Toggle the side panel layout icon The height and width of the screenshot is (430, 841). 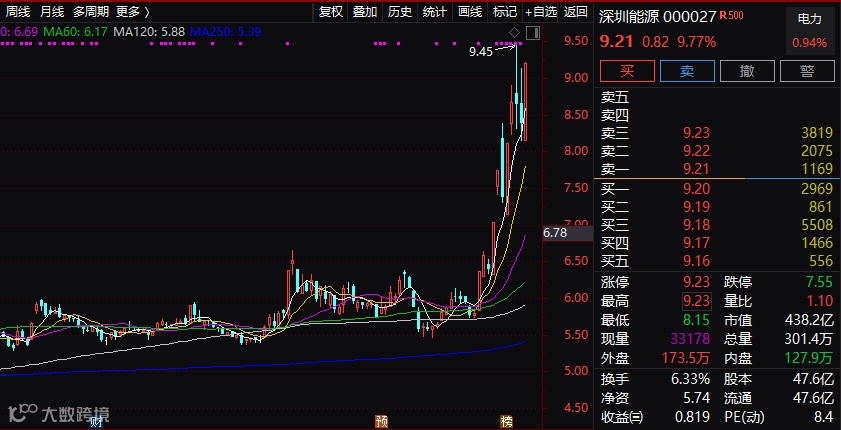point(533,33)
